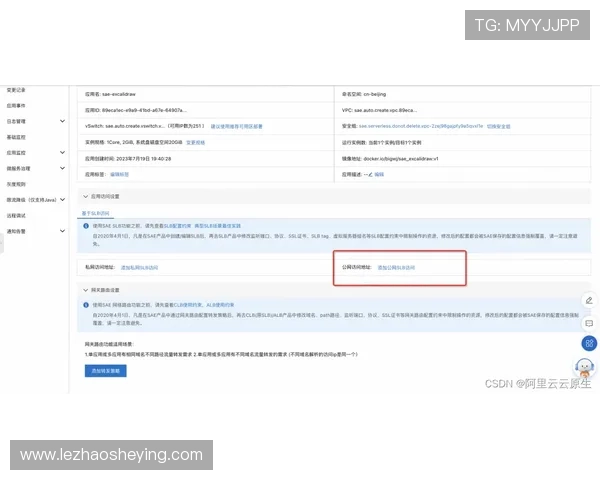This screenshot has height=480, width=600.
Task: Click the floating edit icon on right edge
Action: [x=590, y=300]
